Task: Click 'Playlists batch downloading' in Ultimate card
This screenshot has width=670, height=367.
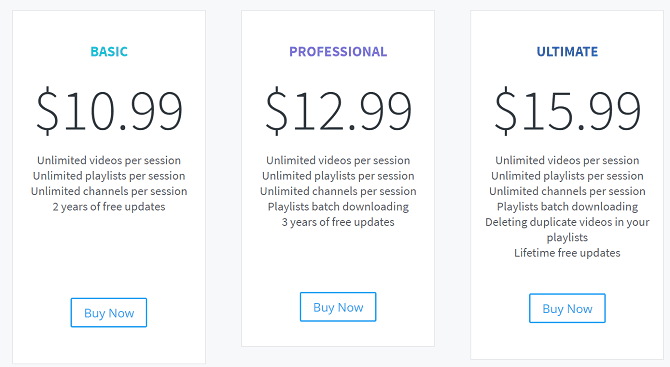Action: 567,207
